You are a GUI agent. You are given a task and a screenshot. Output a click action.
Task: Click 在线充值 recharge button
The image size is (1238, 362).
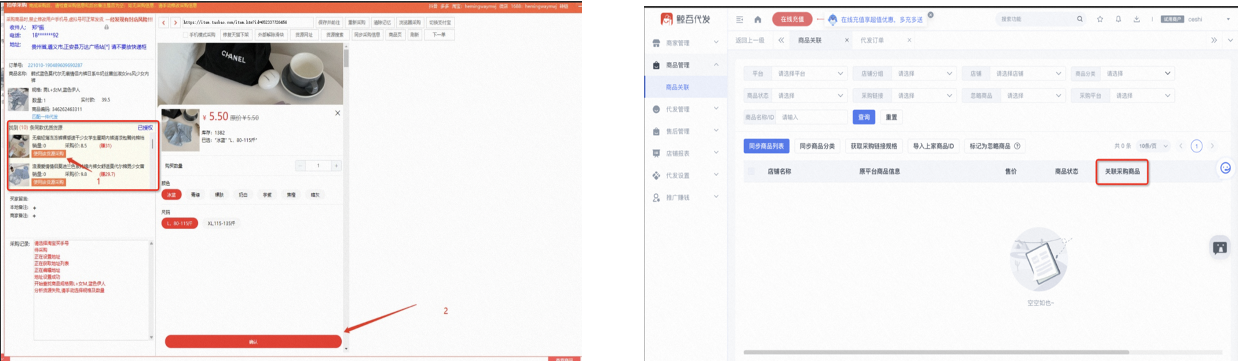click(793, 19)
